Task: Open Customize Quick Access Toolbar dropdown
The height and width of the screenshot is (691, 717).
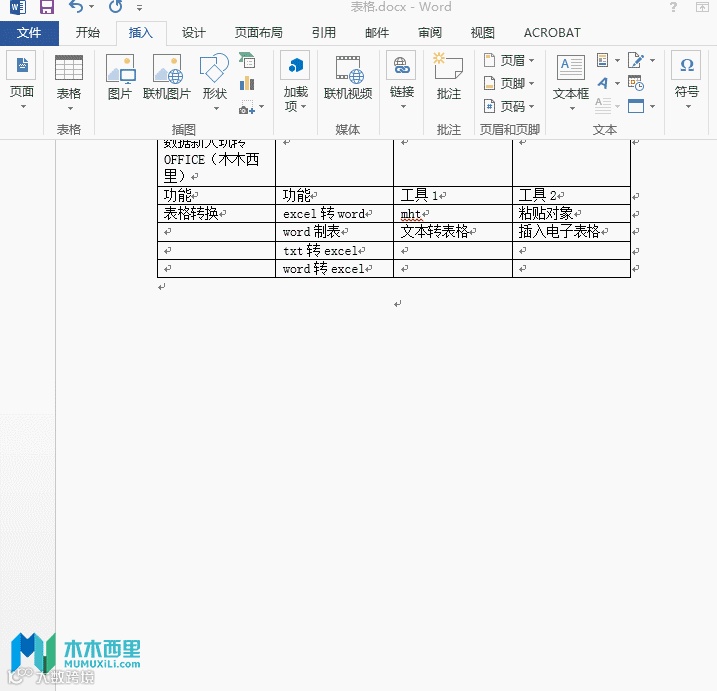Action: (139, 8)
